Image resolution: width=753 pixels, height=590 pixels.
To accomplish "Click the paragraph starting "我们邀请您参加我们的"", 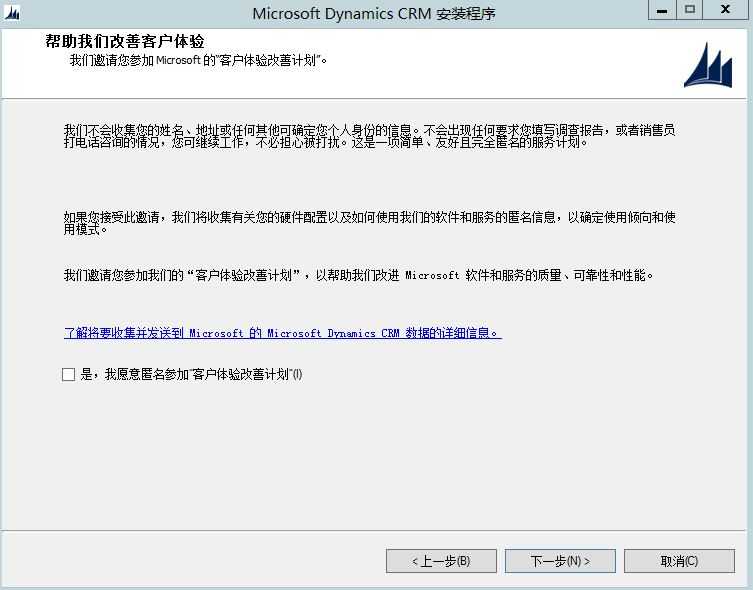I will tap(359, 275).
